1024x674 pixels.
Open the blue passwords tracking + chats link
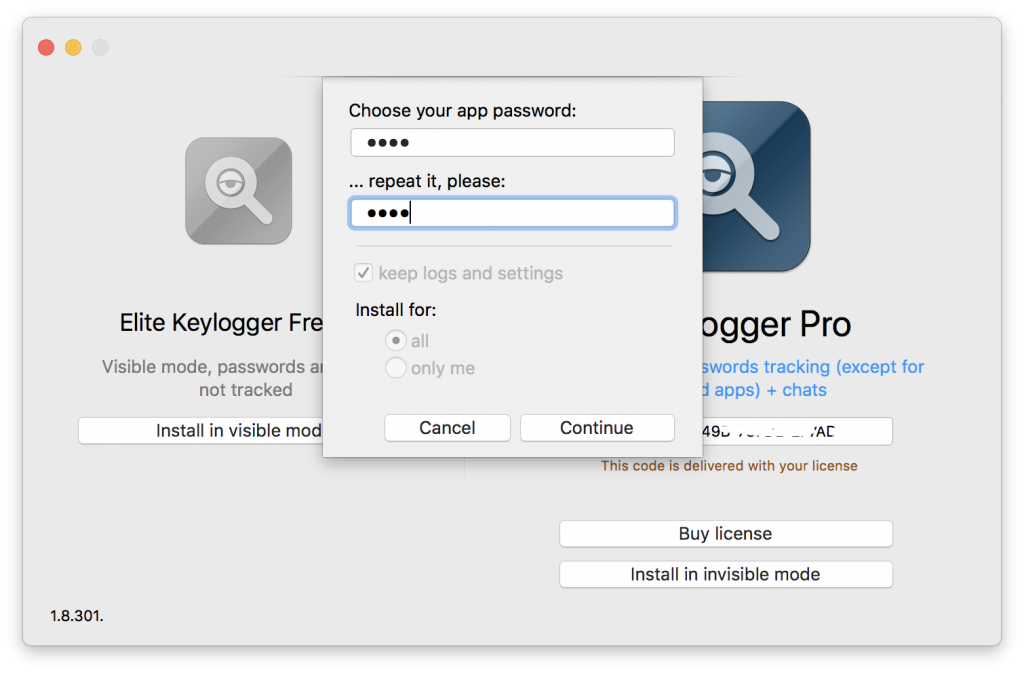tap(813, 378)
